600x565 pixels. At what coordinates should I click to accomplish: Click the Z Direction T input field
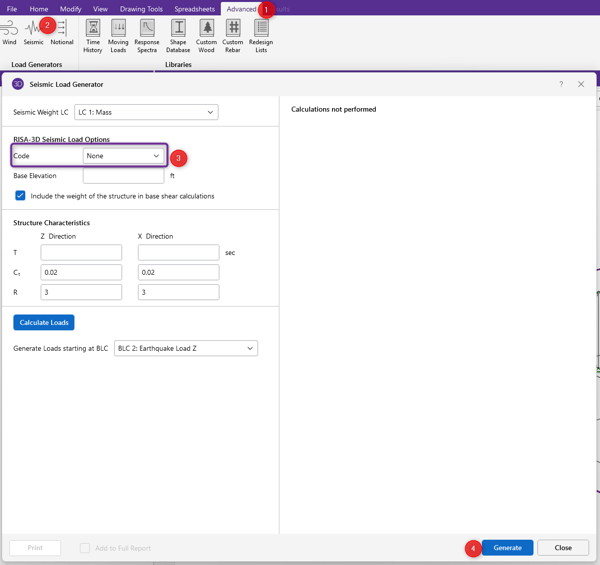(81, 252)
